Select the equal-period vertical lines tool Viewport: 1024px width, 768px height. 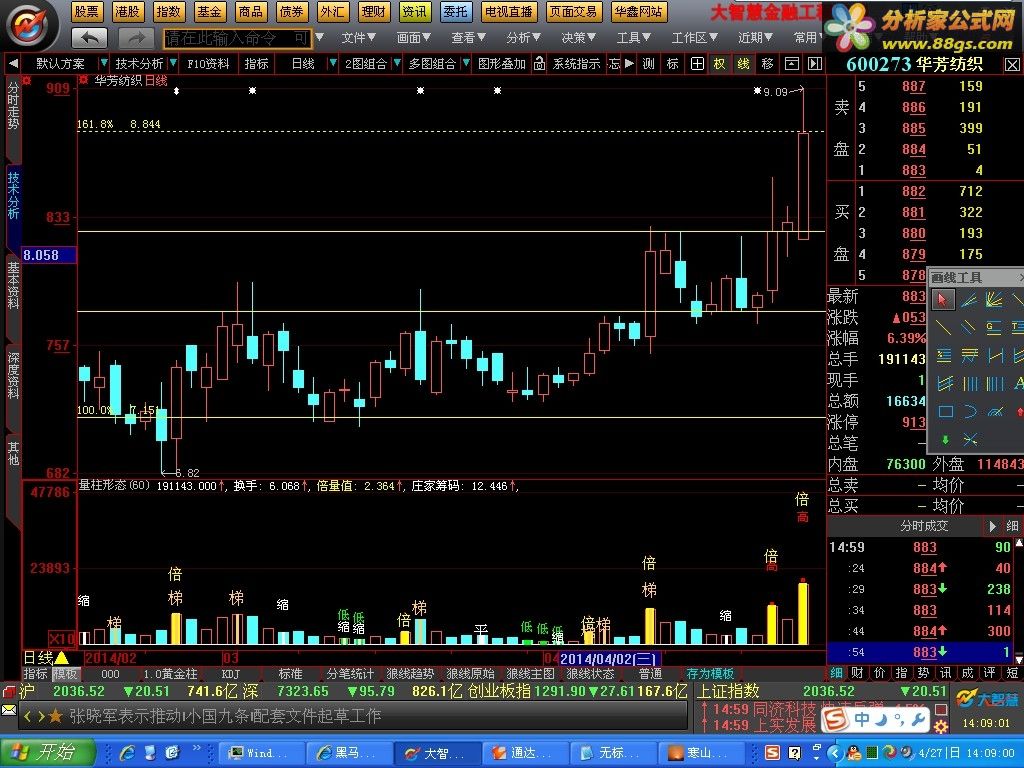970,383
